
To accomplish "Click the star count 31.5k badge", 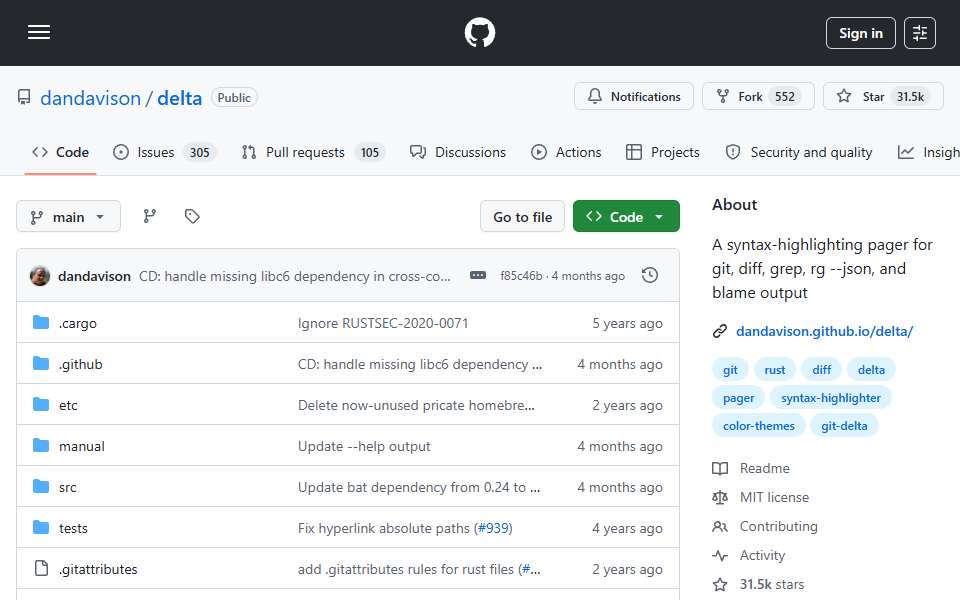I will [x=910, y=97].
